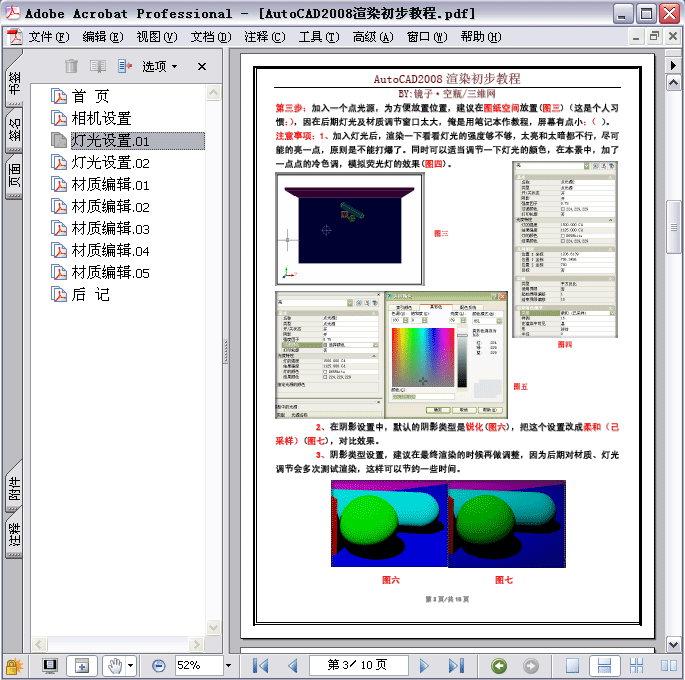Open the 注释(C) menu
Viewport: 685px width, 680px height.
265,37
